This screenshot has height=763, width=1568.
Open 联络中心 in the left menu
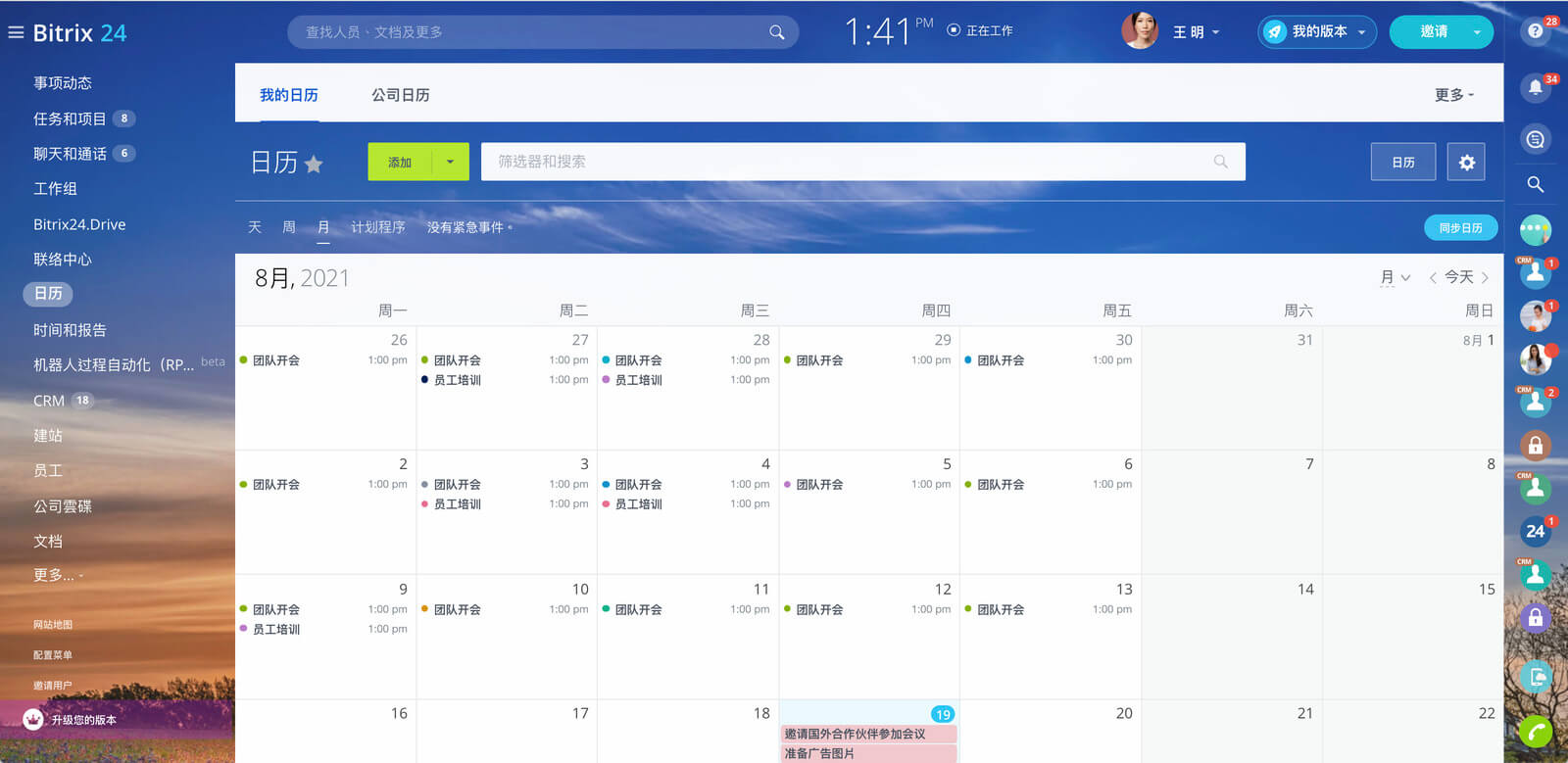(63, 260)
